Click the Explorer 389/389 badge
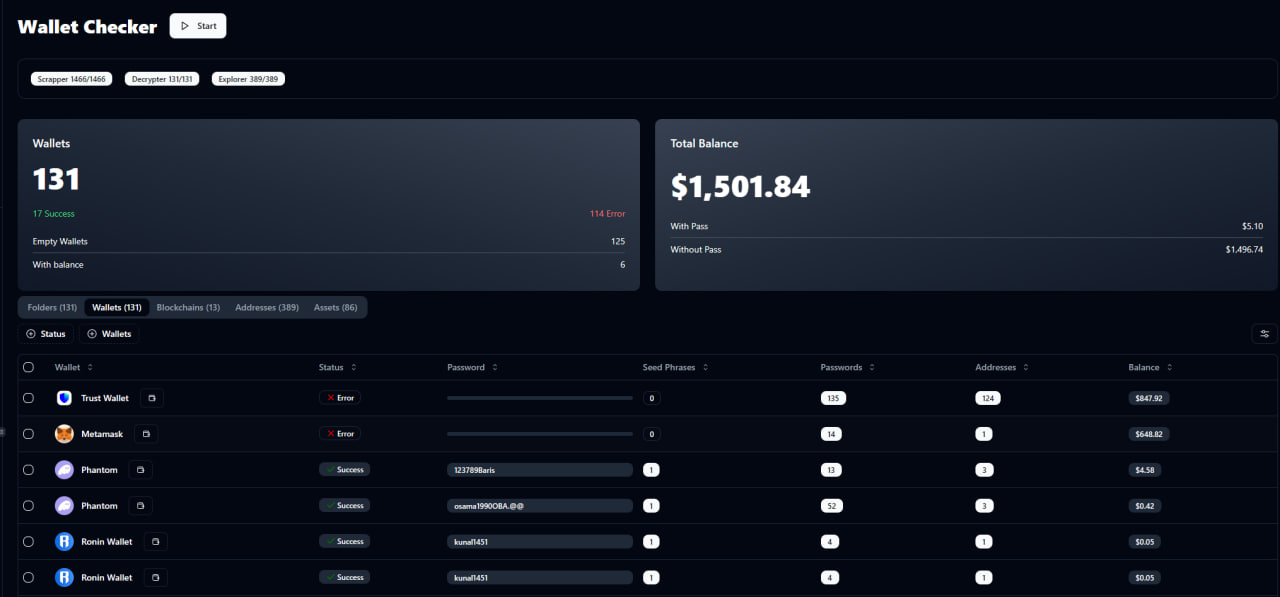 248,79
